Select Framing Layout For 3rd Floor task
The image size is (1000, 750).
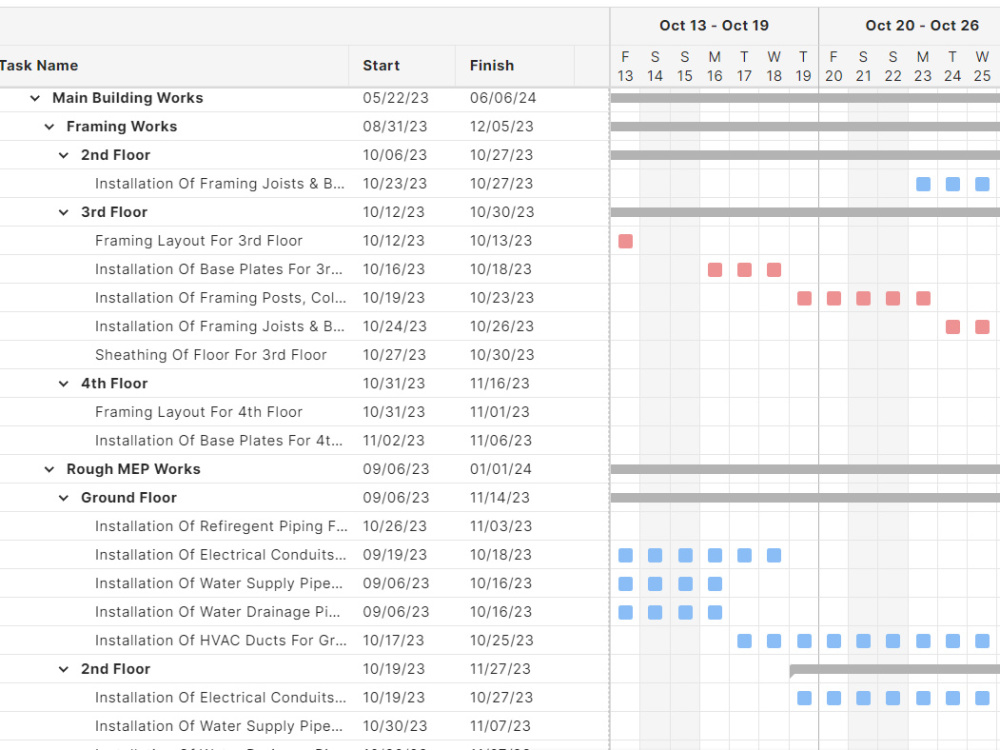[198, 241]
